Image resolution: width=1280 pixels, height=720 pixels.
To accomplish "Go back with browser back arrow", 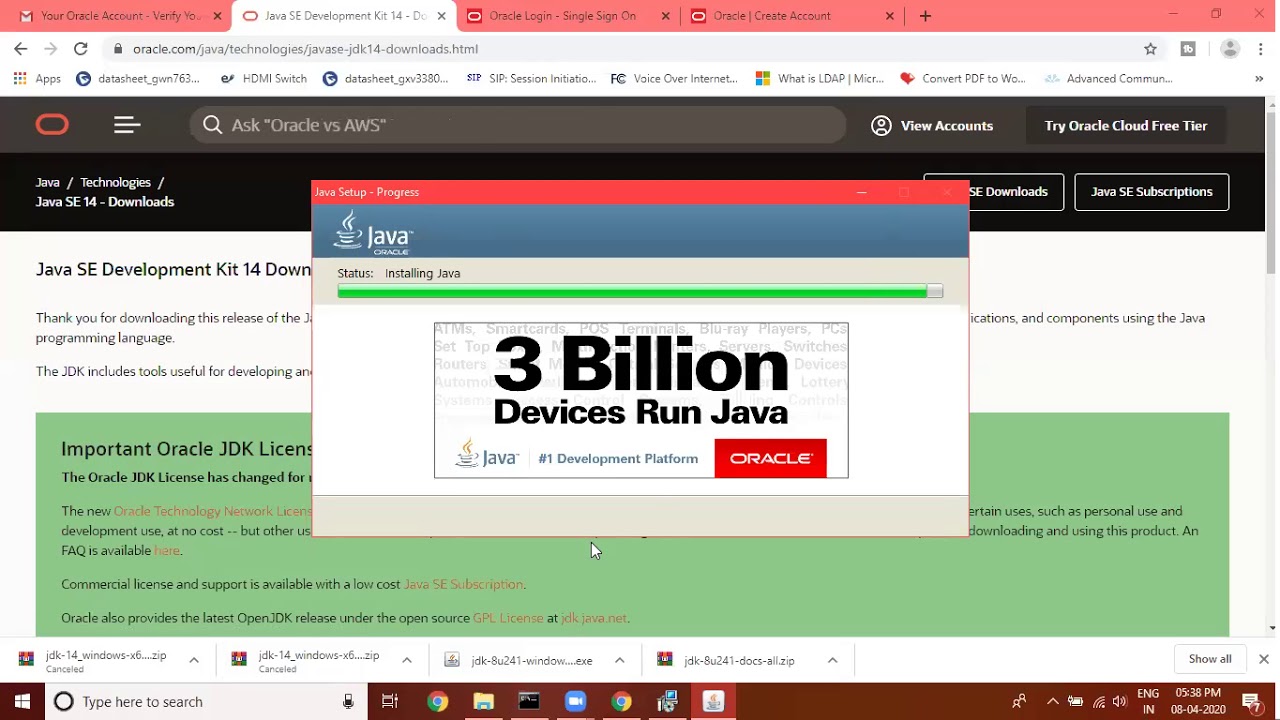I will 21,48.
